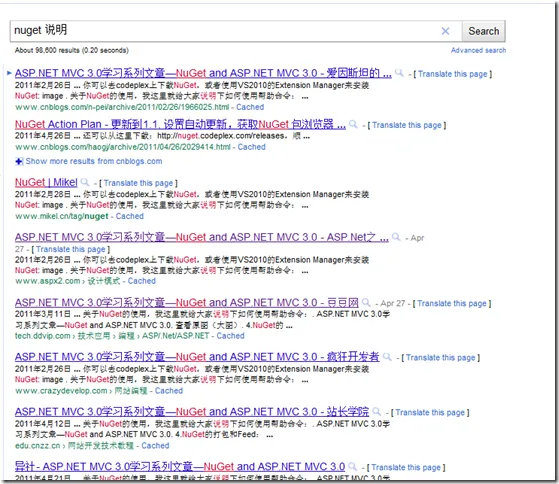Open result title ending 豆豆网
This screenshot has width=559, height=484.
(187, 303)
